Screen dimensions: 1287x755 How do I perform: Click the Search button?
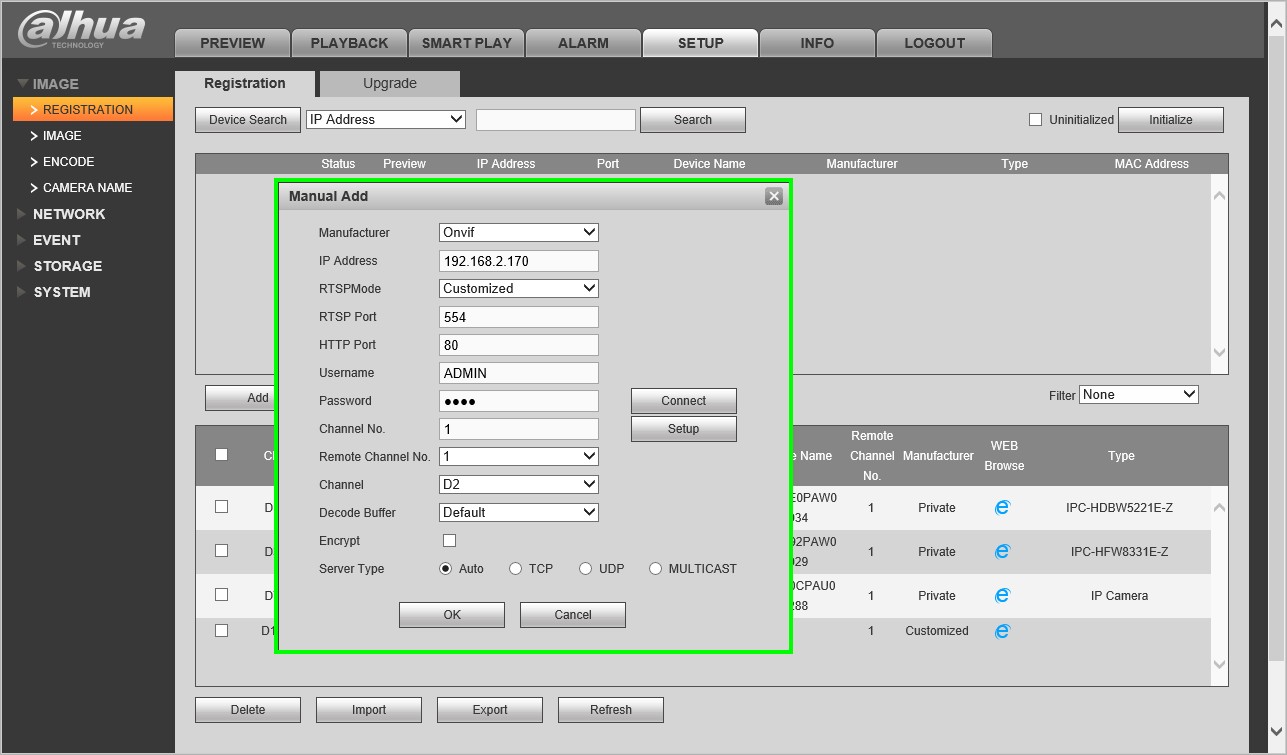pyautogui.click(x=693, y=120)
